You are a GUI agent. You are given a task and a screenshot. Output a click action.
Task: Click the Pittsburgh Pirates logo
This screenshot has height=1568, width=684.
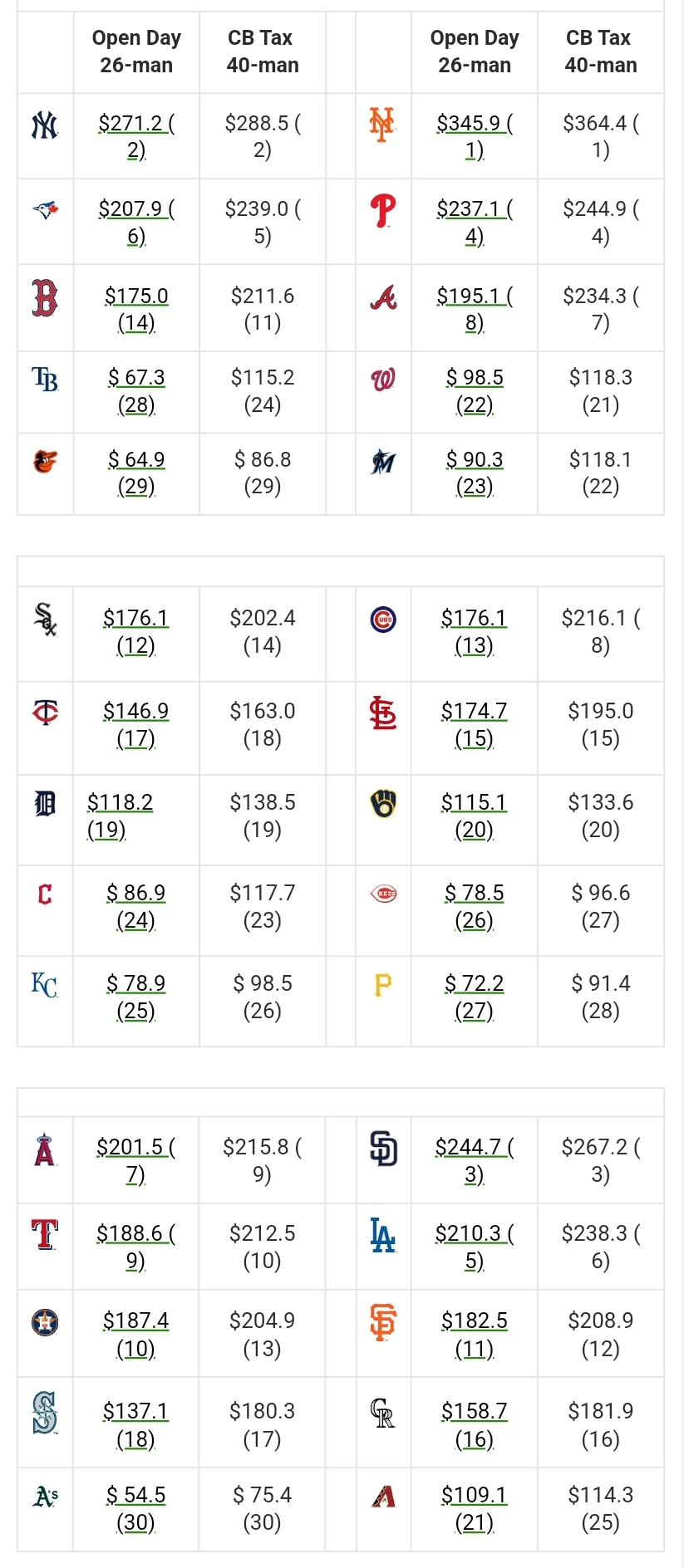point(383,985)
